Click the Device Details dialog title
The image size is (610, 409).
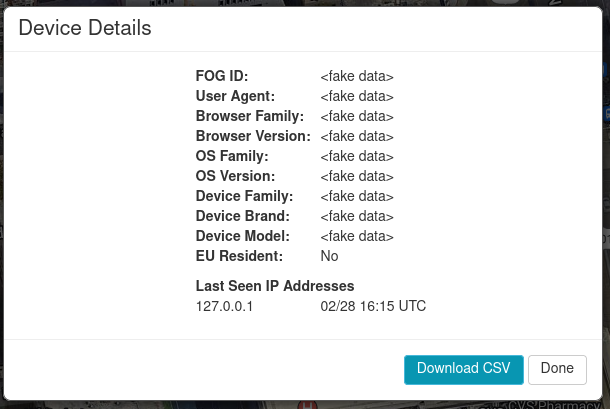click(x=85, y=29)
